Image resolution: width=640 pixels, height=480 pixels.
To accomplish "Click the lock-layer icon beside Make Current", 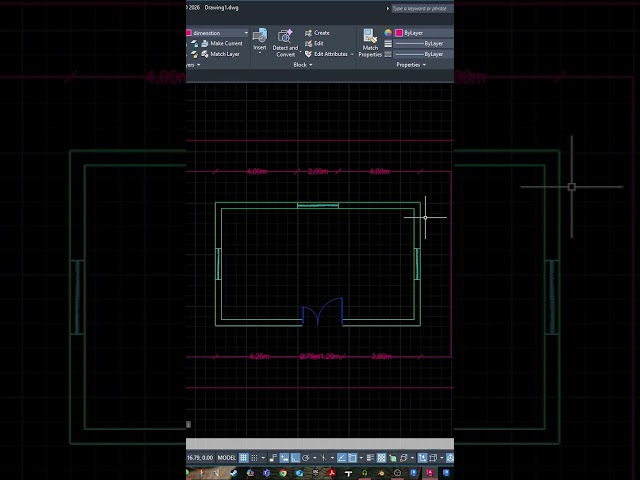I will pyautogui.click(x=194, y=43).
